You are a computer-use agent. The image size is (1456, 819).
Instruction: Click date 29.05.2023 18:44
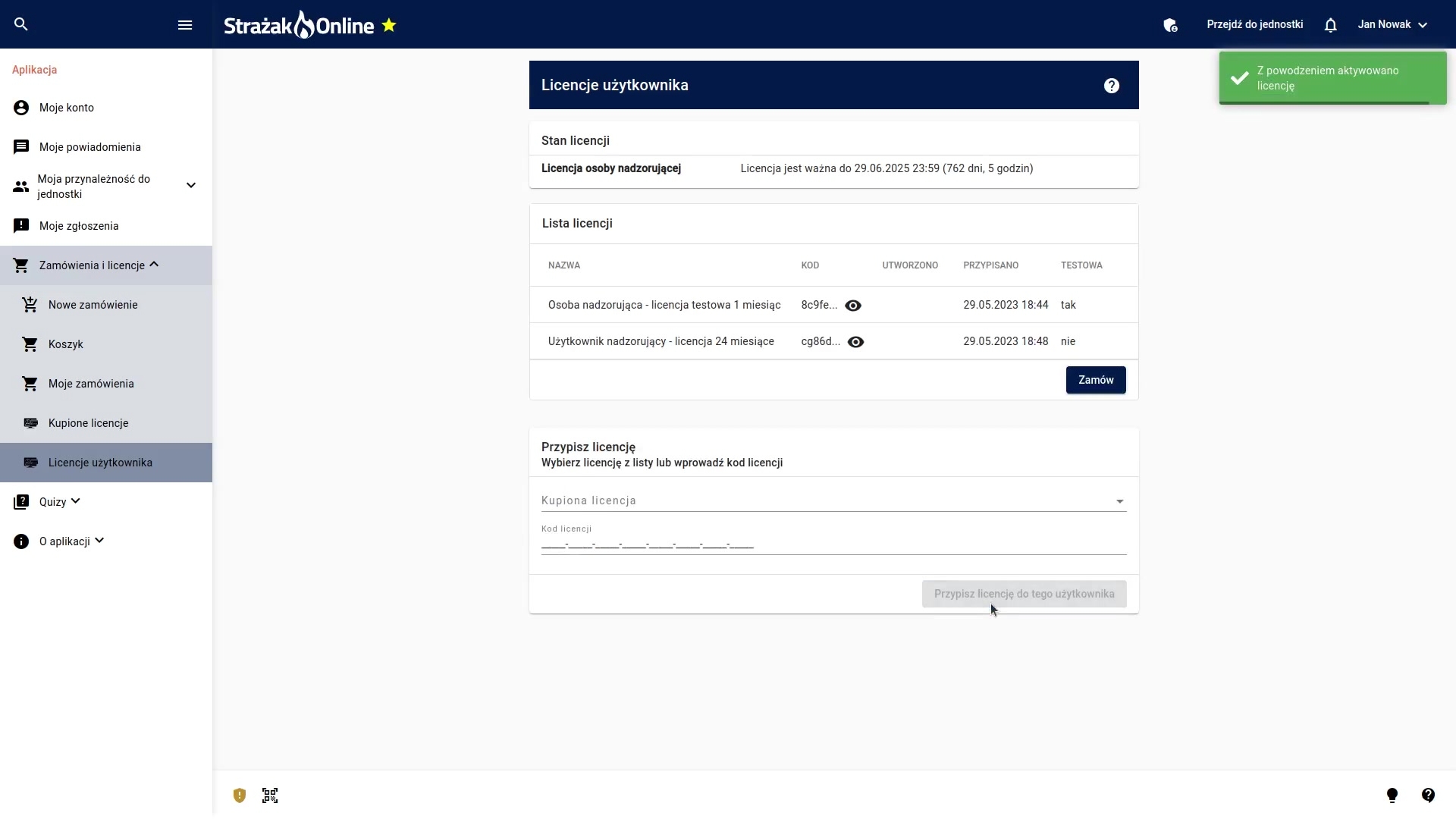click(1006, 305)
